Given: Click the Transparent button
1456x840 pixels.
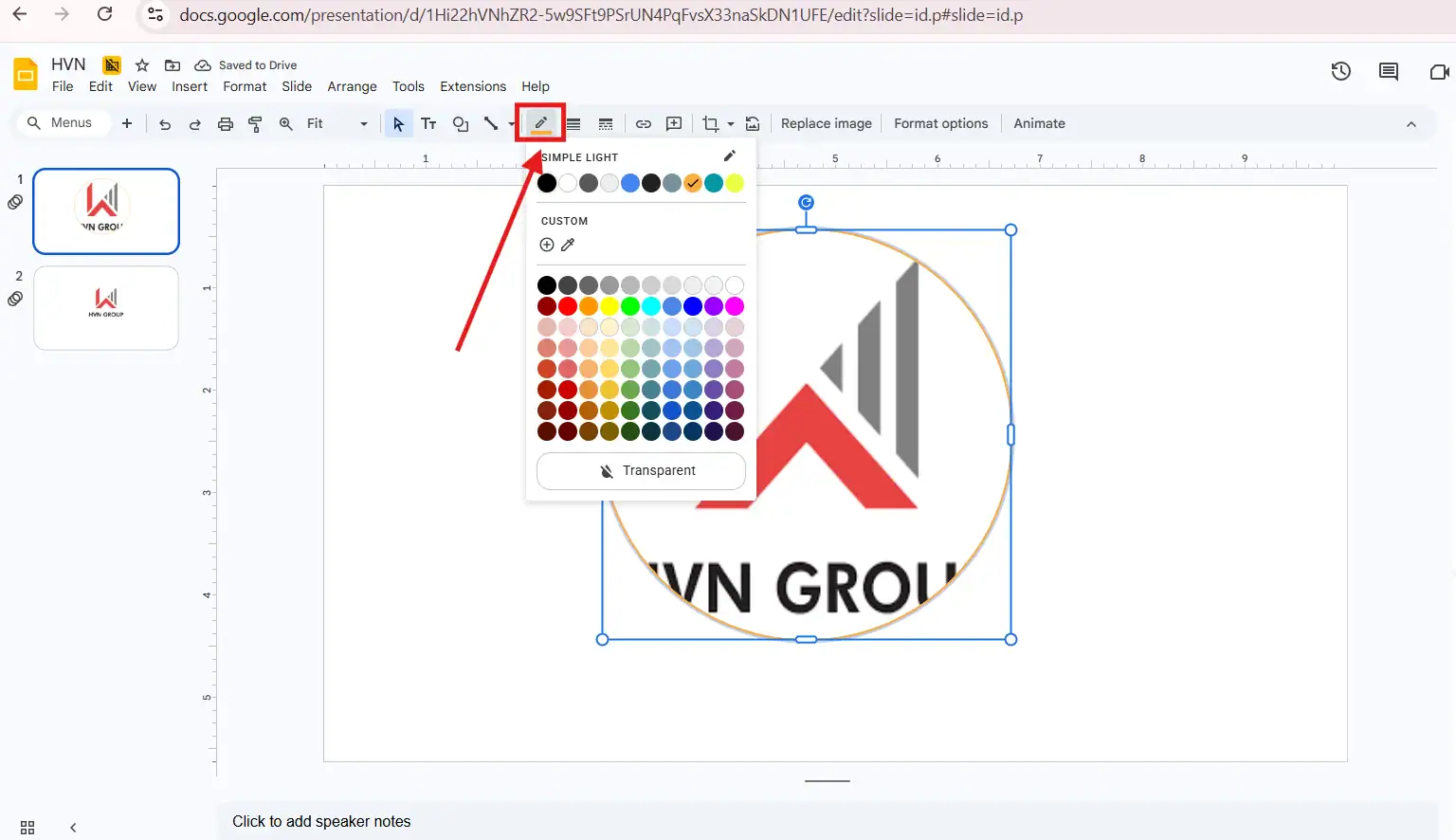Looking at the screenshot, I should click(641, 471).
